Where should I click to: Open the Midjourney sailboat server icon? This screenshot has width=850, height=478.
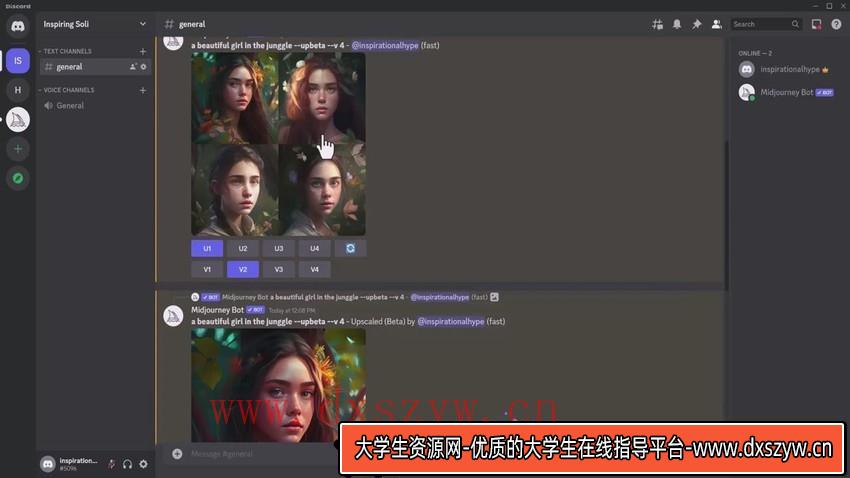coord(18,119)
